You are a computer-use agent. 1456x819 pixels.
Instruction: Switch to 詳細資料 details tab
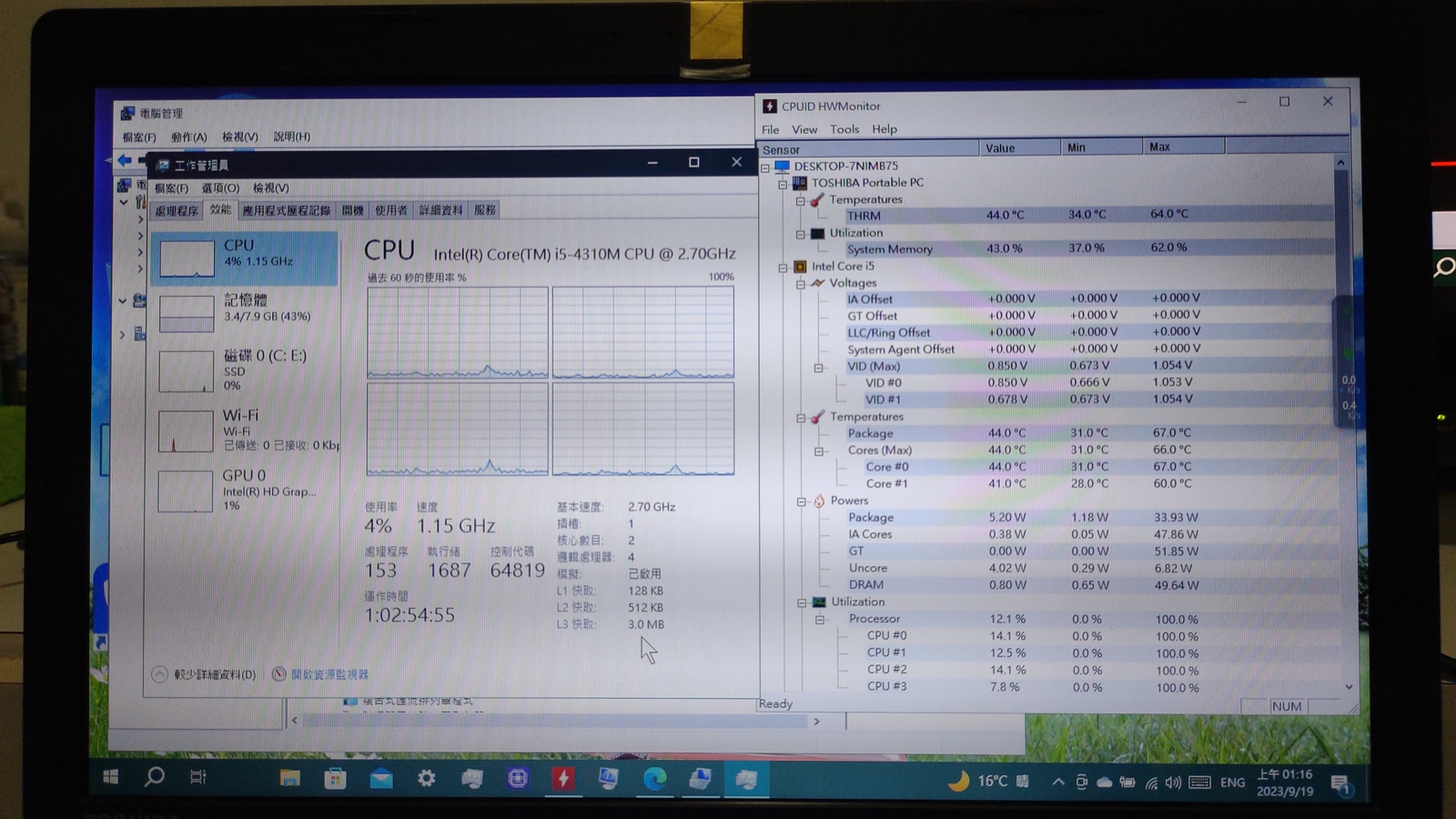pyautogui.click(x=441, y=210)
